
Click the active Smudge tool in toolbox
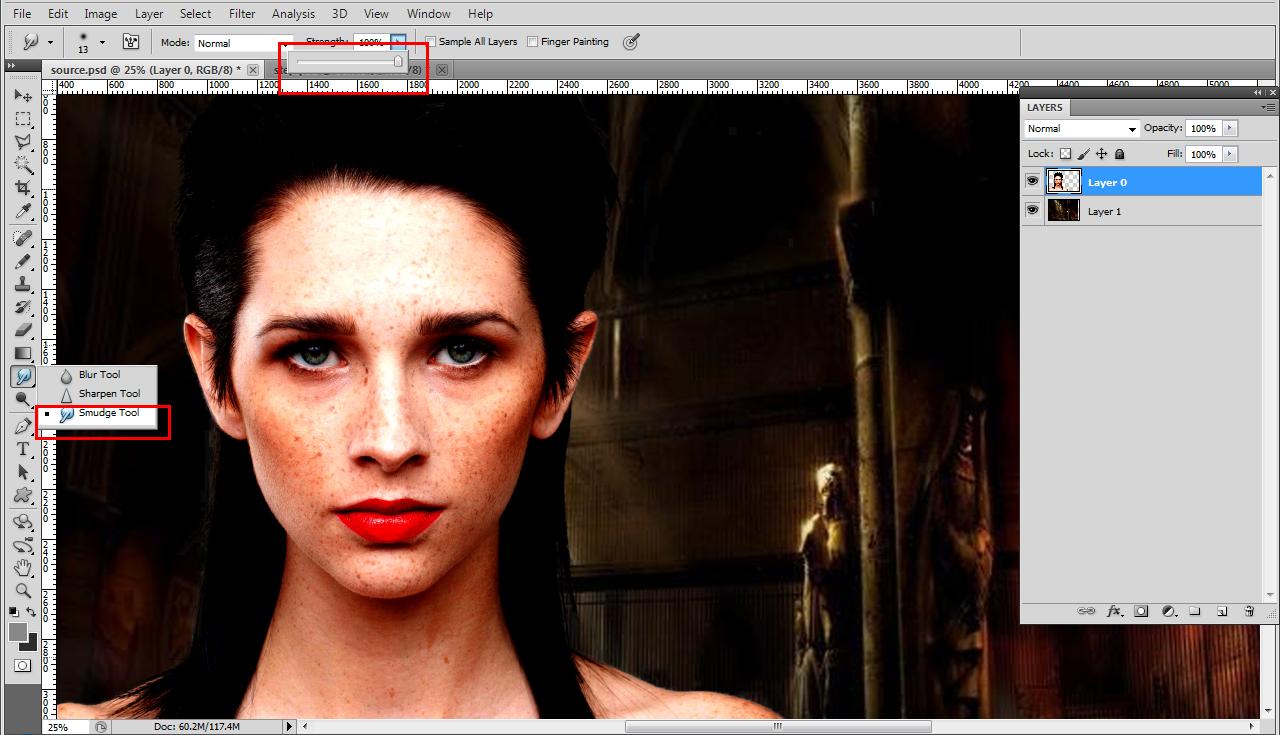click(23, 376)
